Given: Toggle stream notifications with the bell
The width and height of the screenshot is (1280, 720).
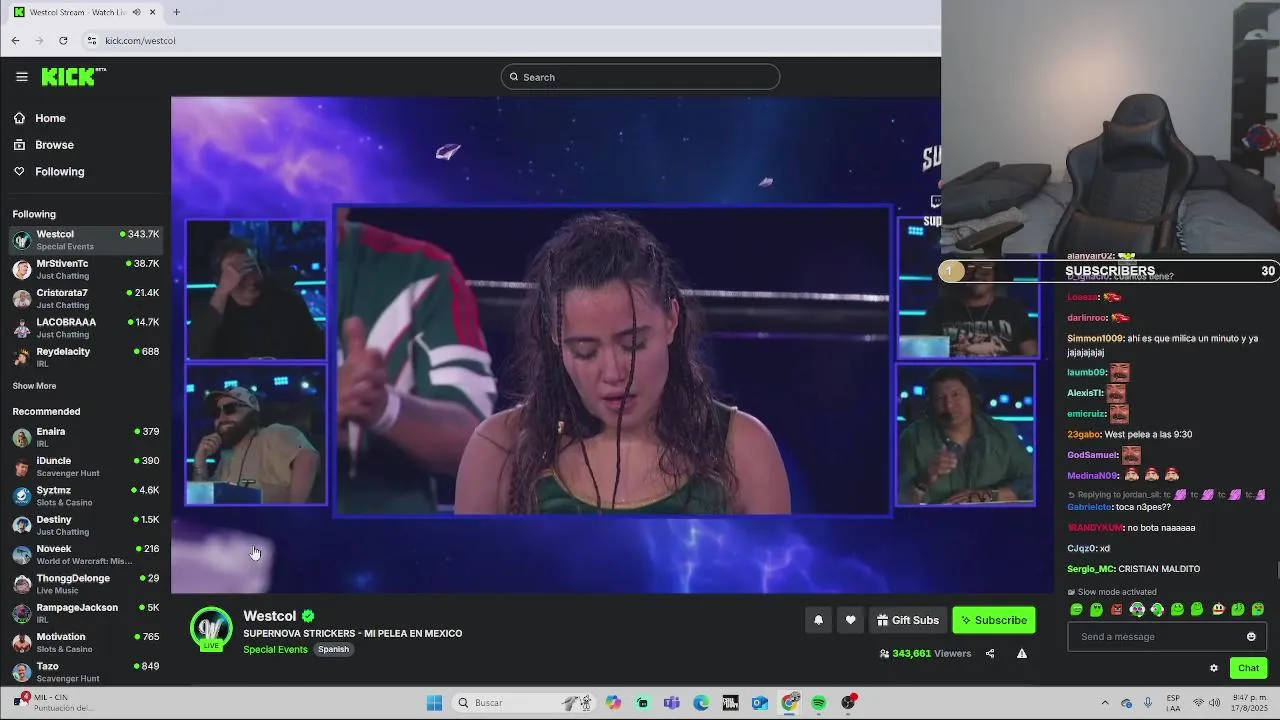Looking at the screenshot, I should (x=818, y=620).
